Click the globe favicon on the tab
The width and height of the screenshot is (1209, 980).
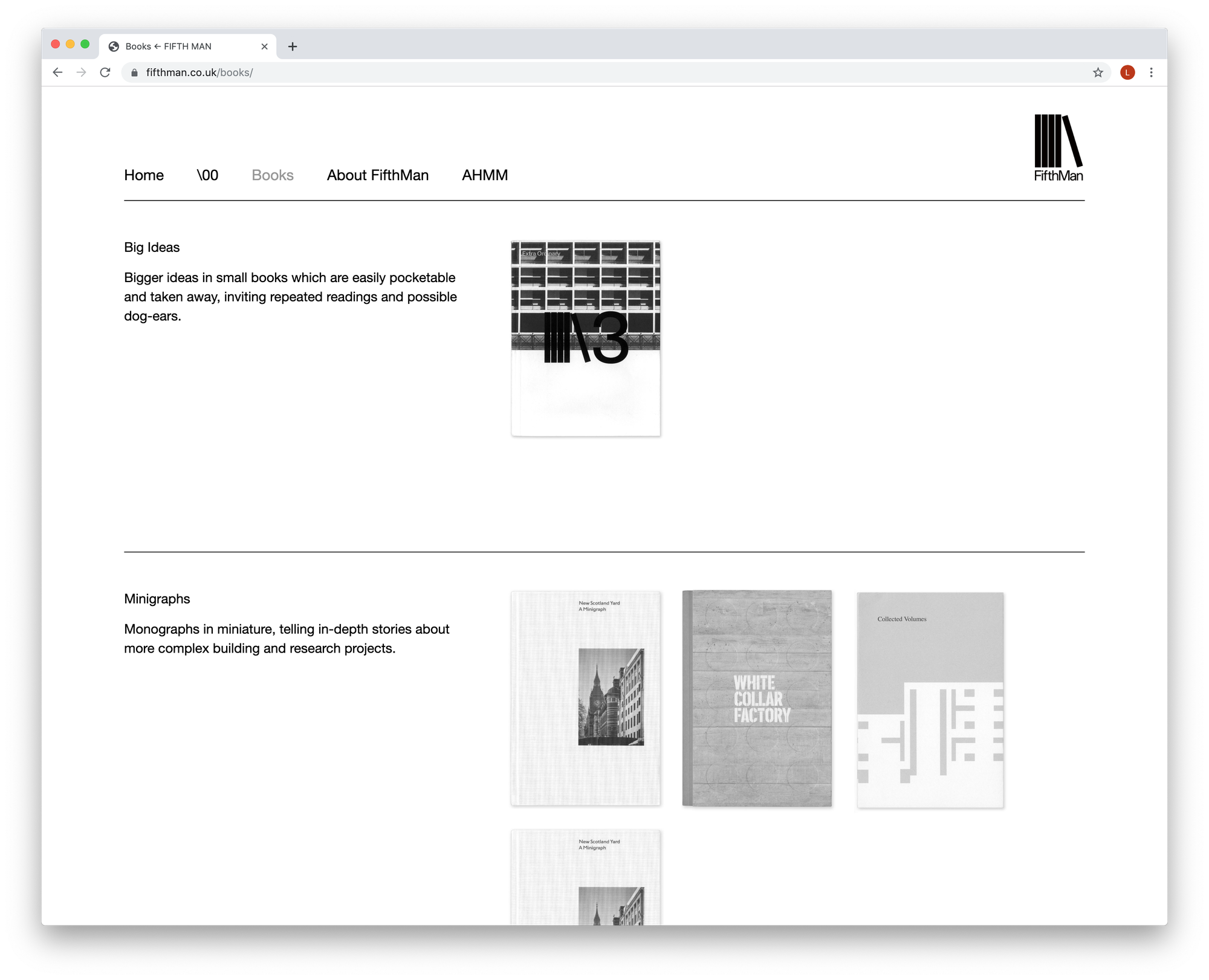click(x=114, y=47)
